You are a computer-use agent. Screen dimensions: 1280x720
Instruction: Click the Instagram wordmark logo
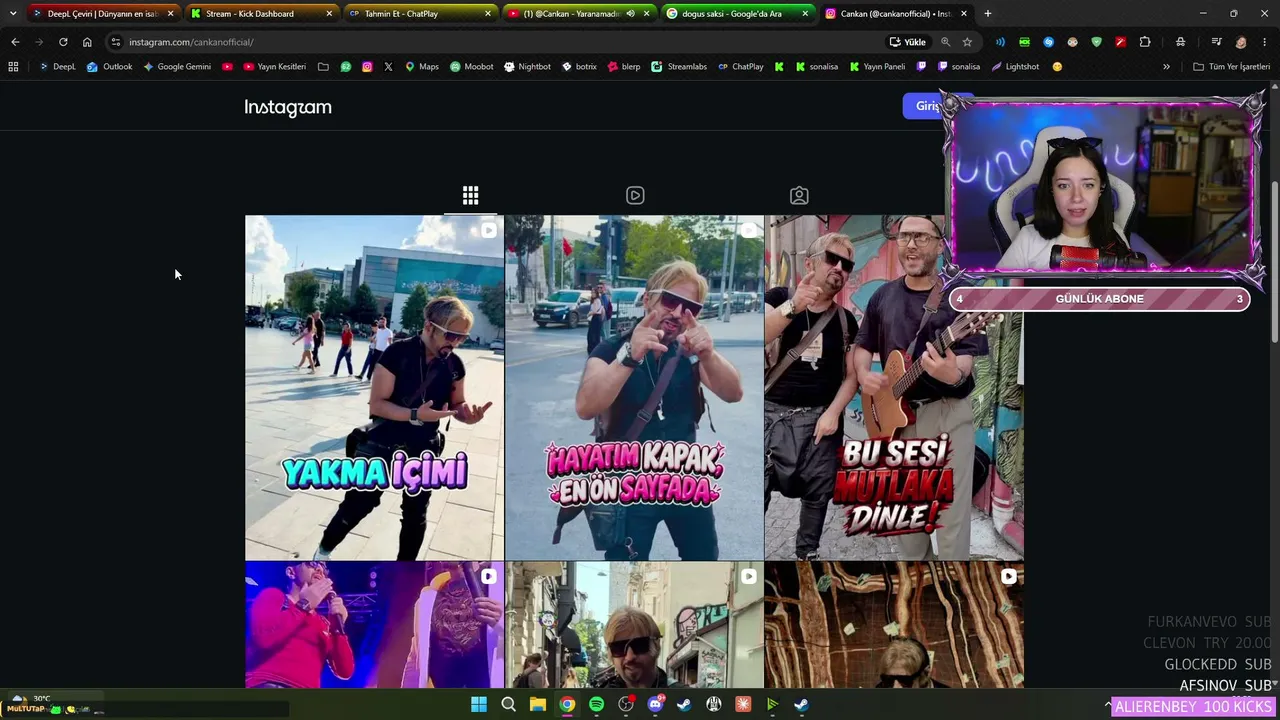288,107
